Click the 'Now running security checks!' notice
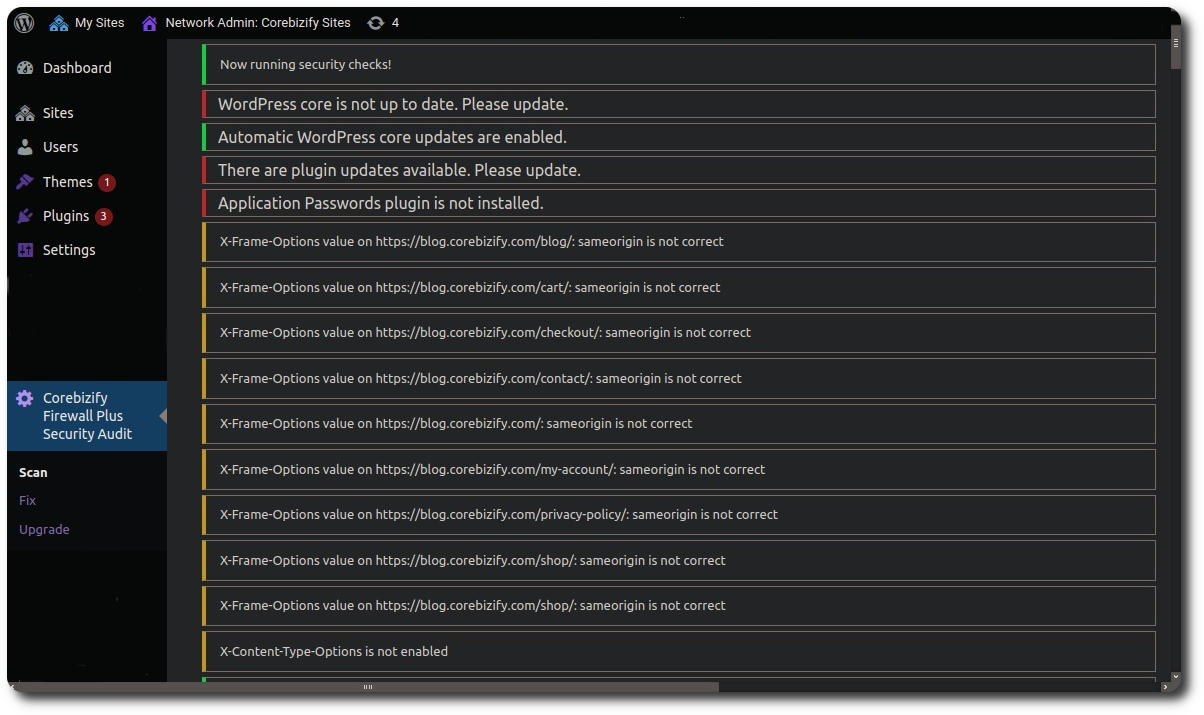 (x=679, y=64)
